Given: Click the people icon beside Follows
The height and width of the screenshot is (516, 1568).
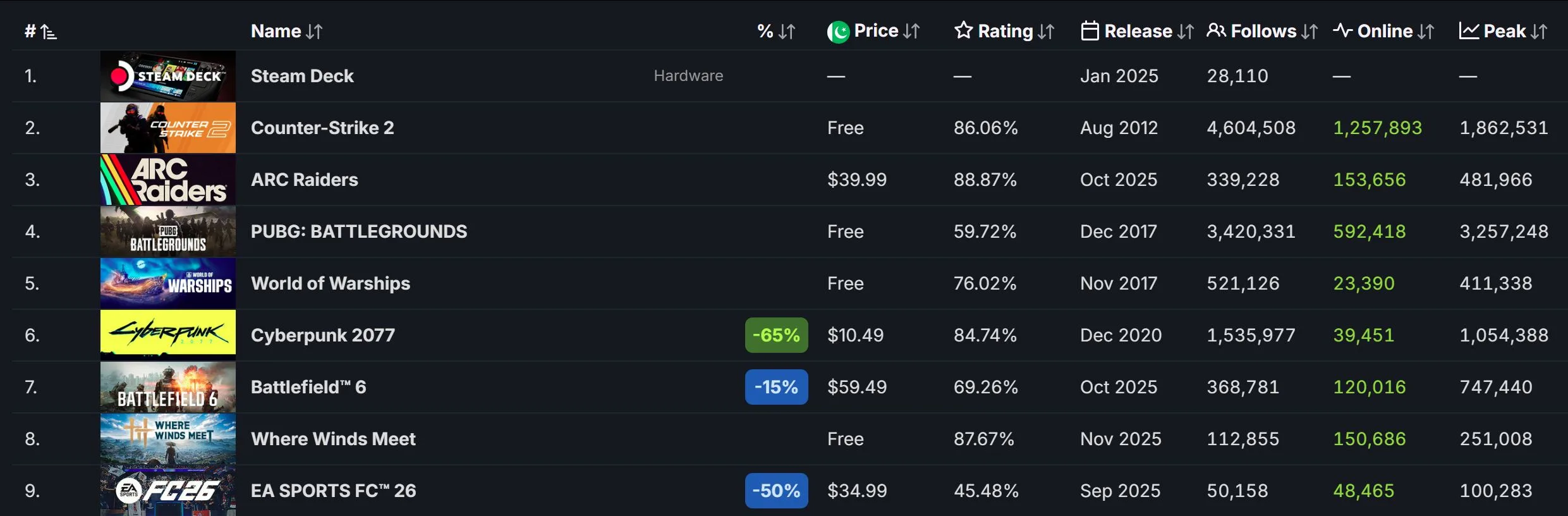Looking at the screenshot, I should point(1216,30).
